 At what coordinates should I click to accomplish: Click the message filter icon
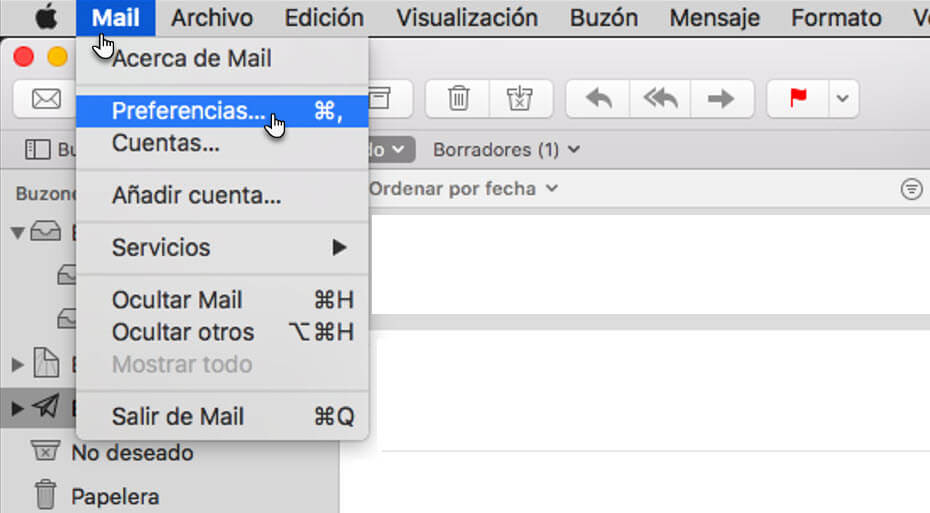(x=911, y=189)
